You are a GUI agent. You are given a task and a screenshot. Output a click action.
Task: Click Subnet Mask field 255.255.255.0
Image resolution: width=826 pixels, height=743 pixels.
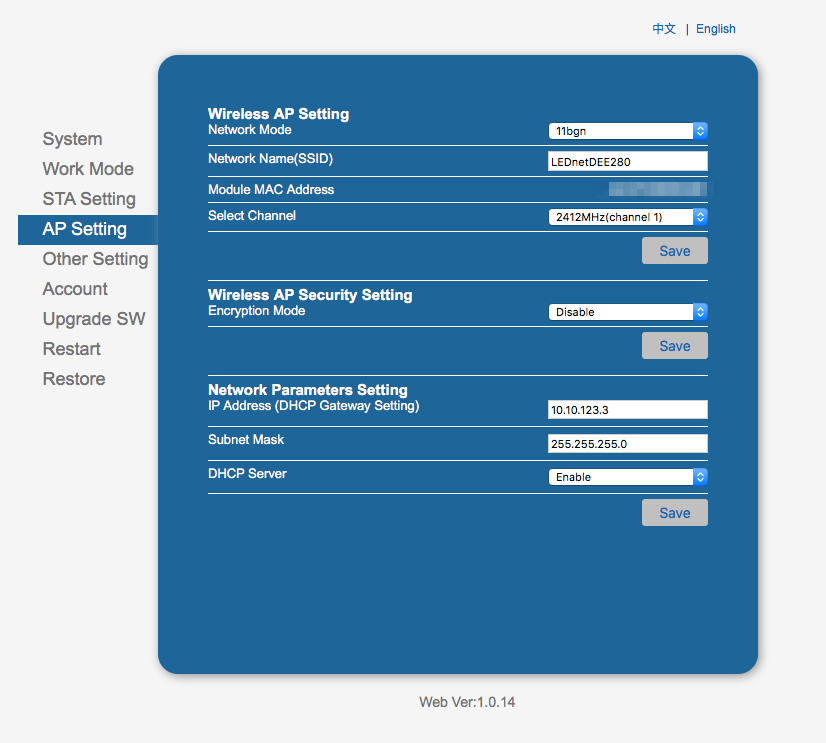628,444
